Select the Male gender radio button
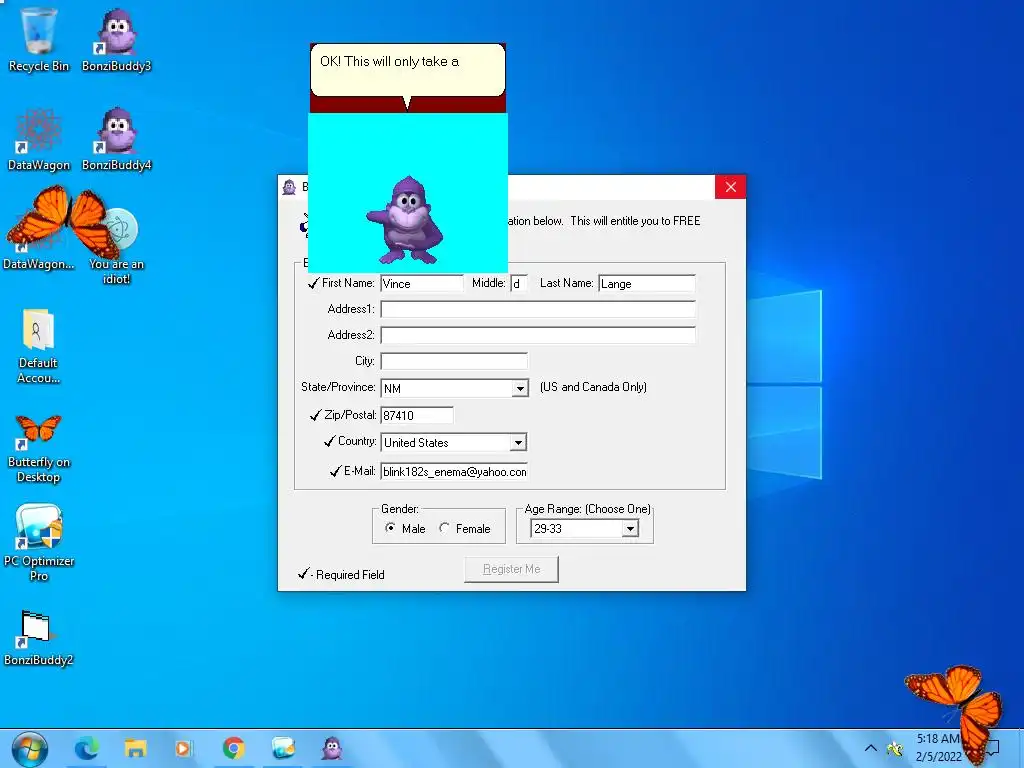This screenshot has height=768, width=1024. 390,528
